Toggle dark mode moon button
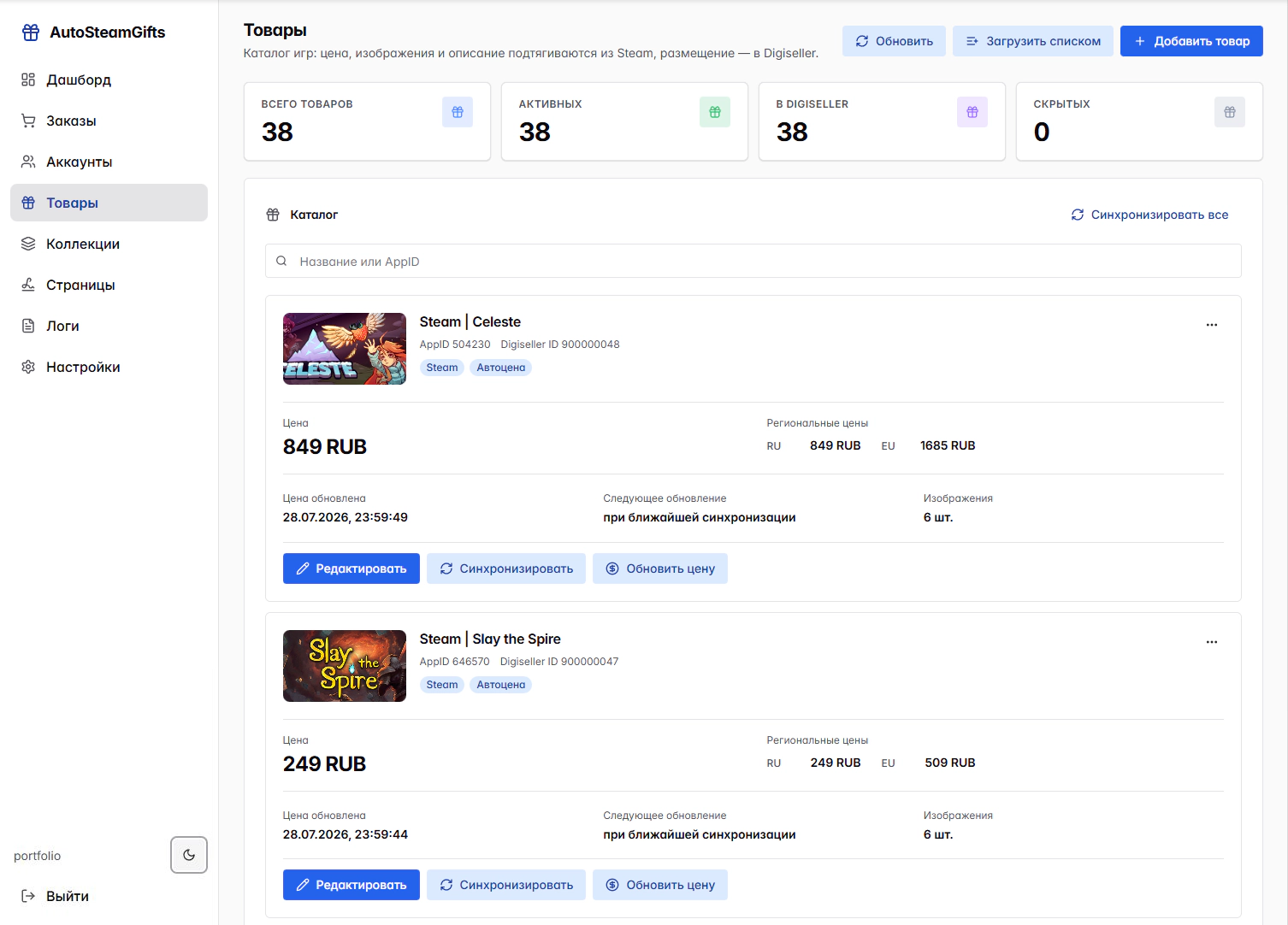This screenshot has height=925, width=1288. coord(189,855)
